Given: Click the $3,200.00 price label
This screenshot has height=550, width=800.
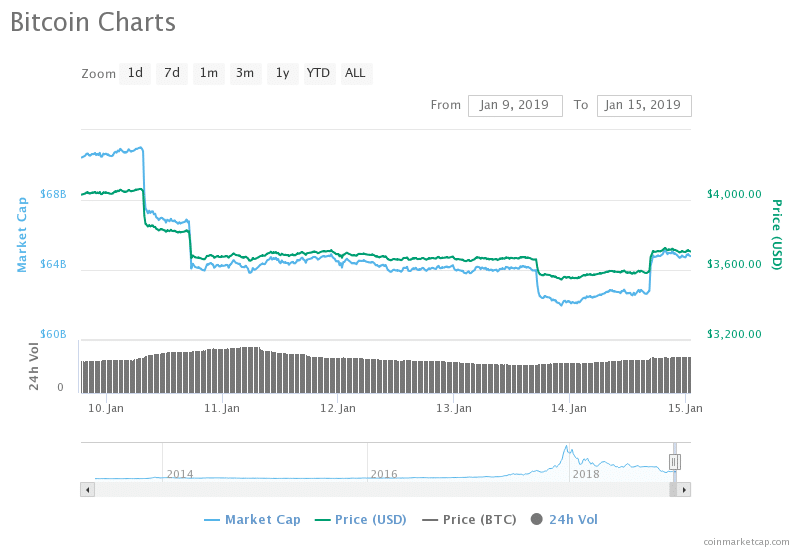Looking at the screenshot, I should coord(734,334).
